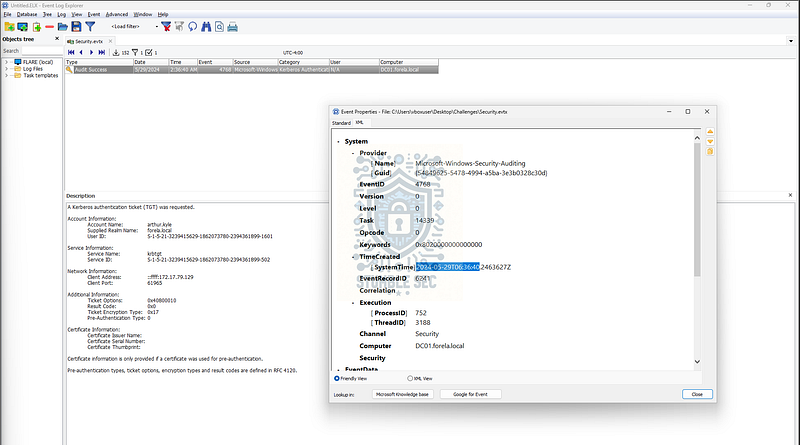Go to next event arrow
The height and width of the screenshot is (445, 800).
(91, 52)
